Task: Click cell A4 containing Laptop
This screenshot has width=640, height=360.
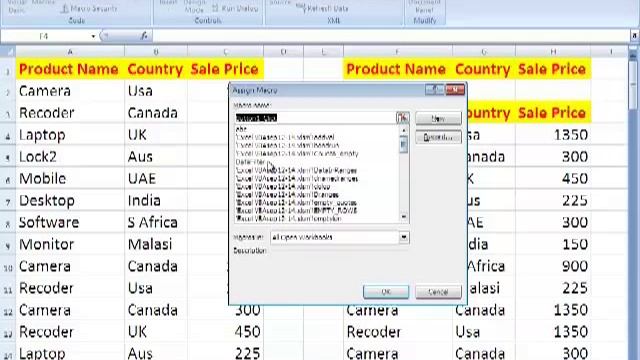Action: pyautogui.click(x=70, y=135)
